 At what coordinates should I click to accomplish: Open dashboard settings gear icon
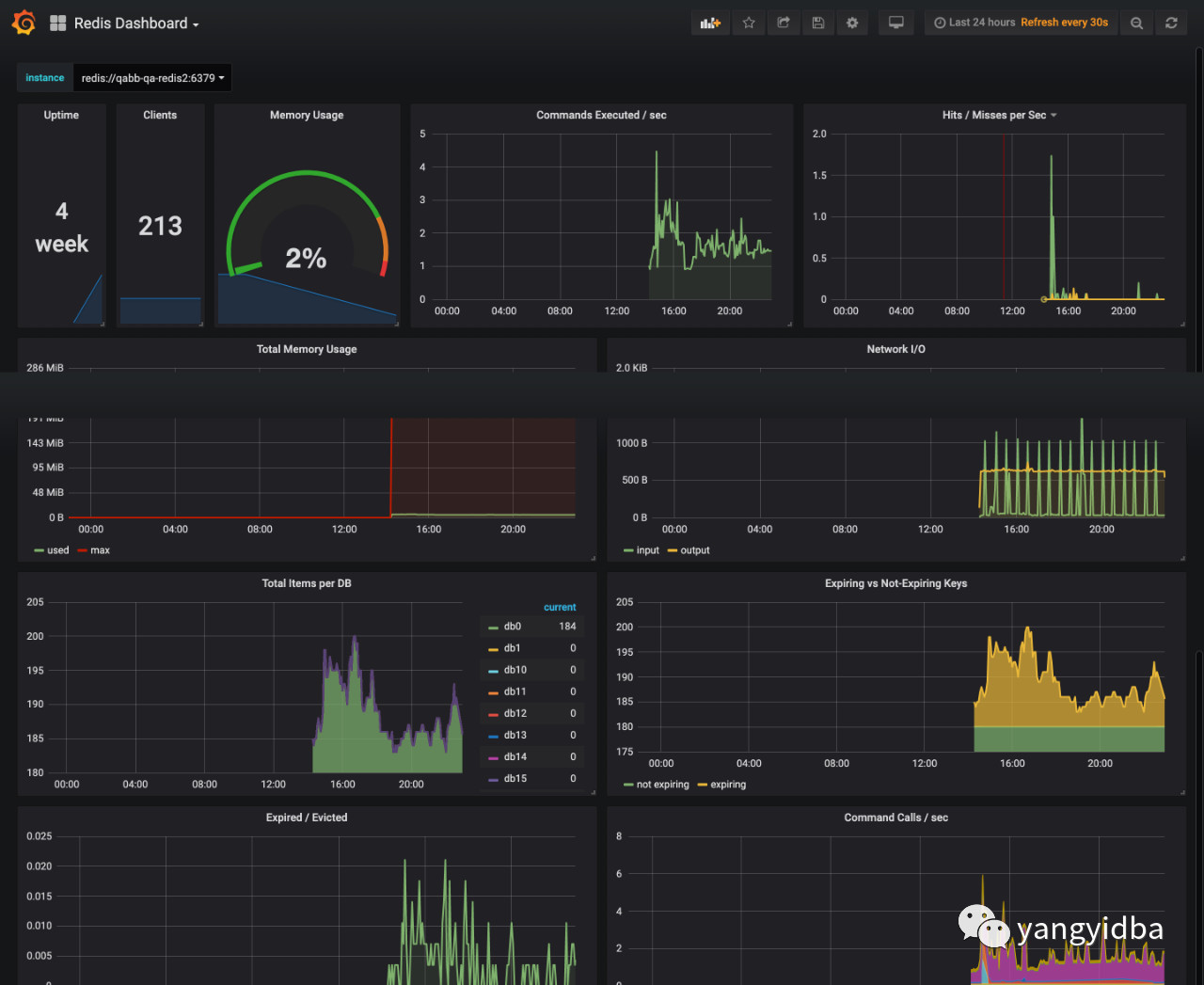tap(852, 23)
